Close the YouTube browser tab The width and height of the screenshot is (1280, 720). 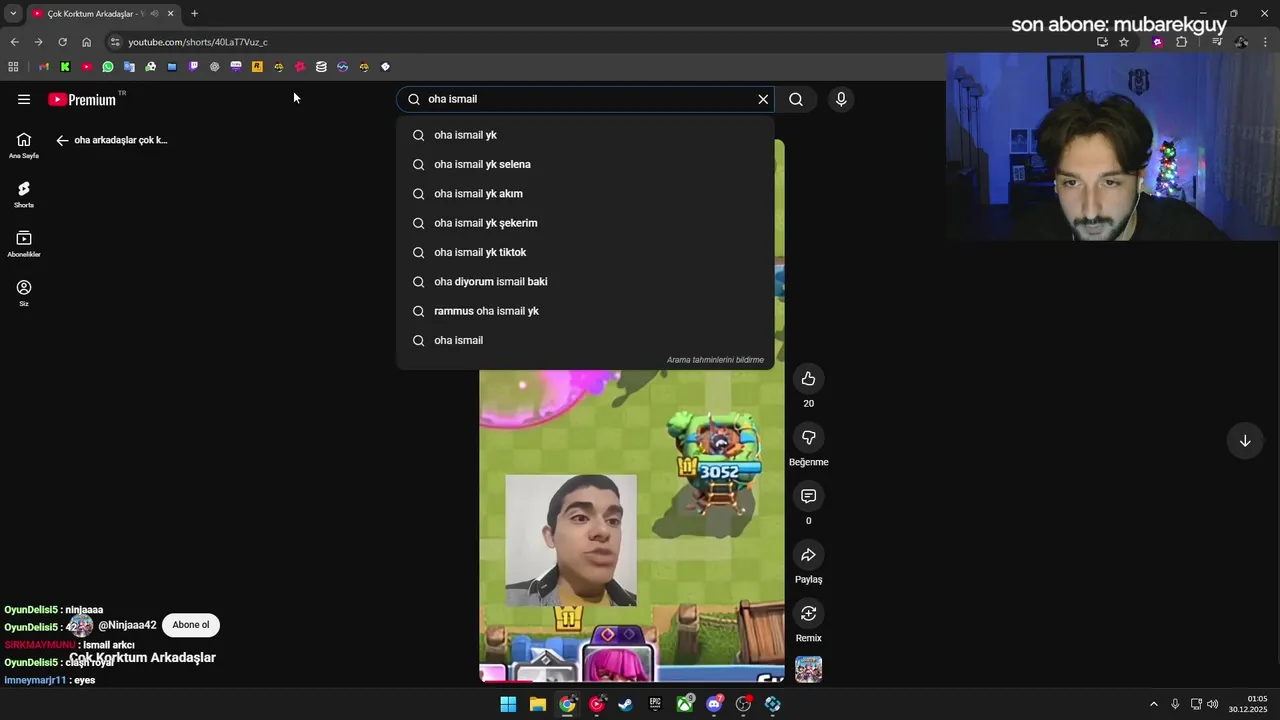tap(170, 14)
